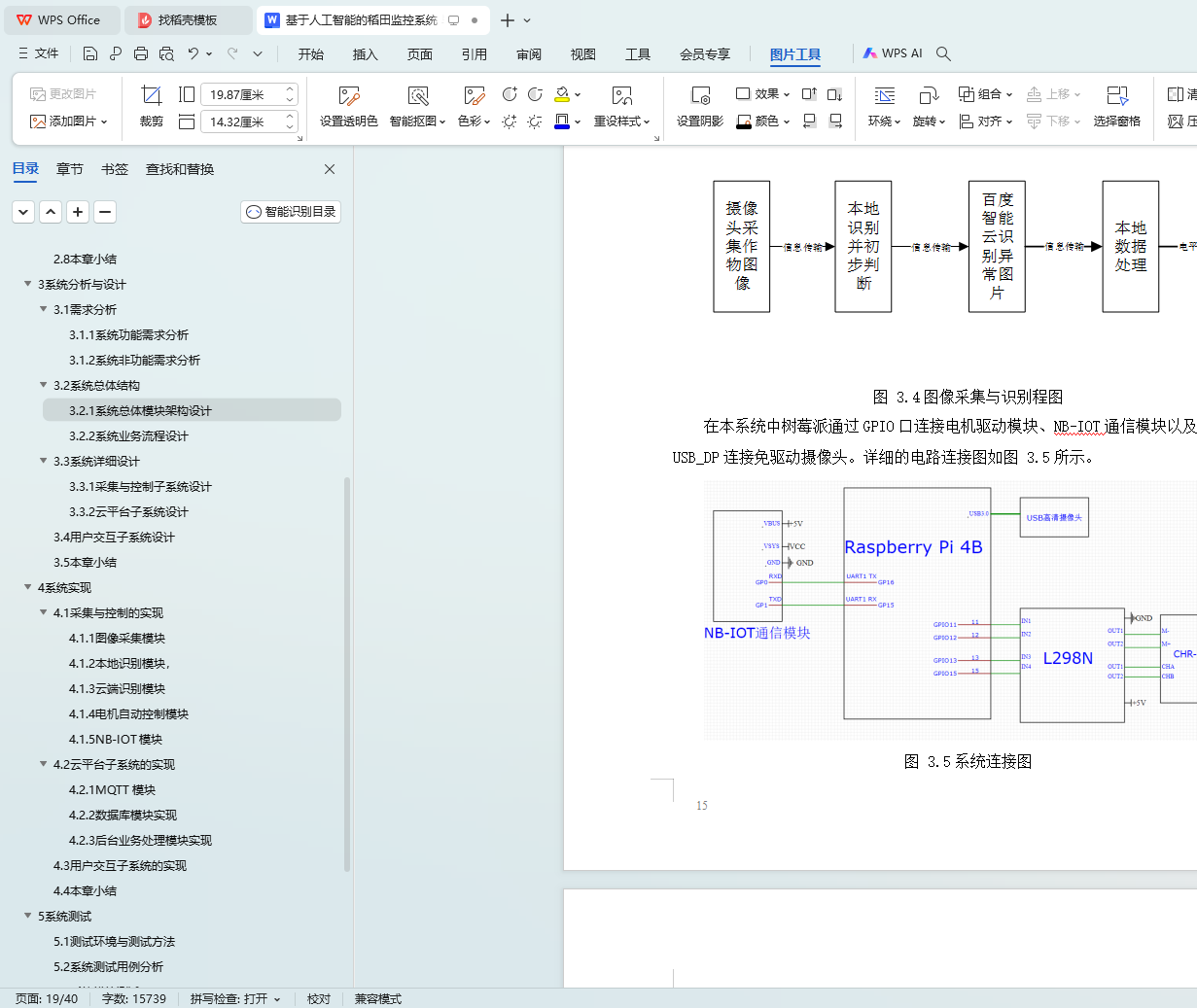Switch to 章节 tab in navigation pane

click(70, 169)
